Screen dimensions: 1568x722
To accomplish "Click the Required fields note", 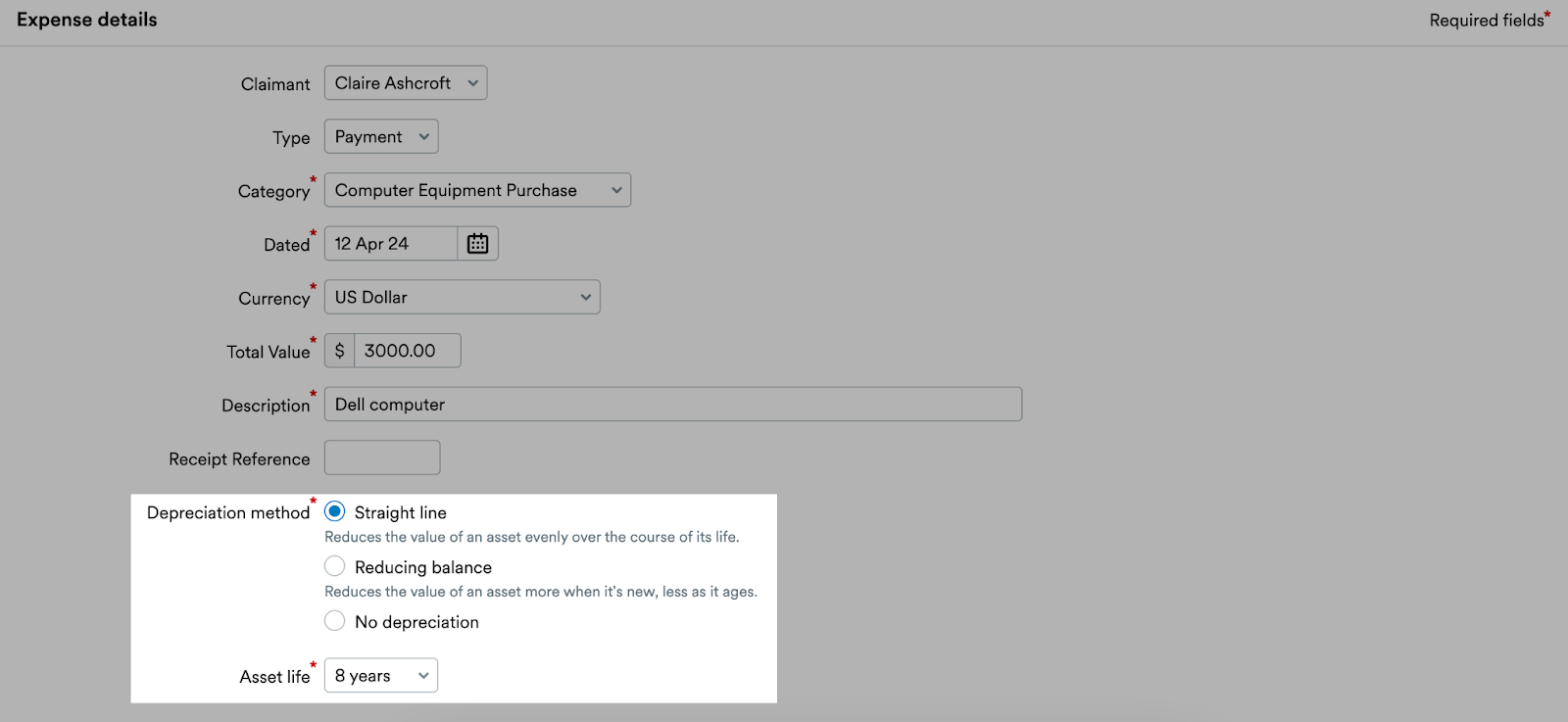I will pos(1490,20).
